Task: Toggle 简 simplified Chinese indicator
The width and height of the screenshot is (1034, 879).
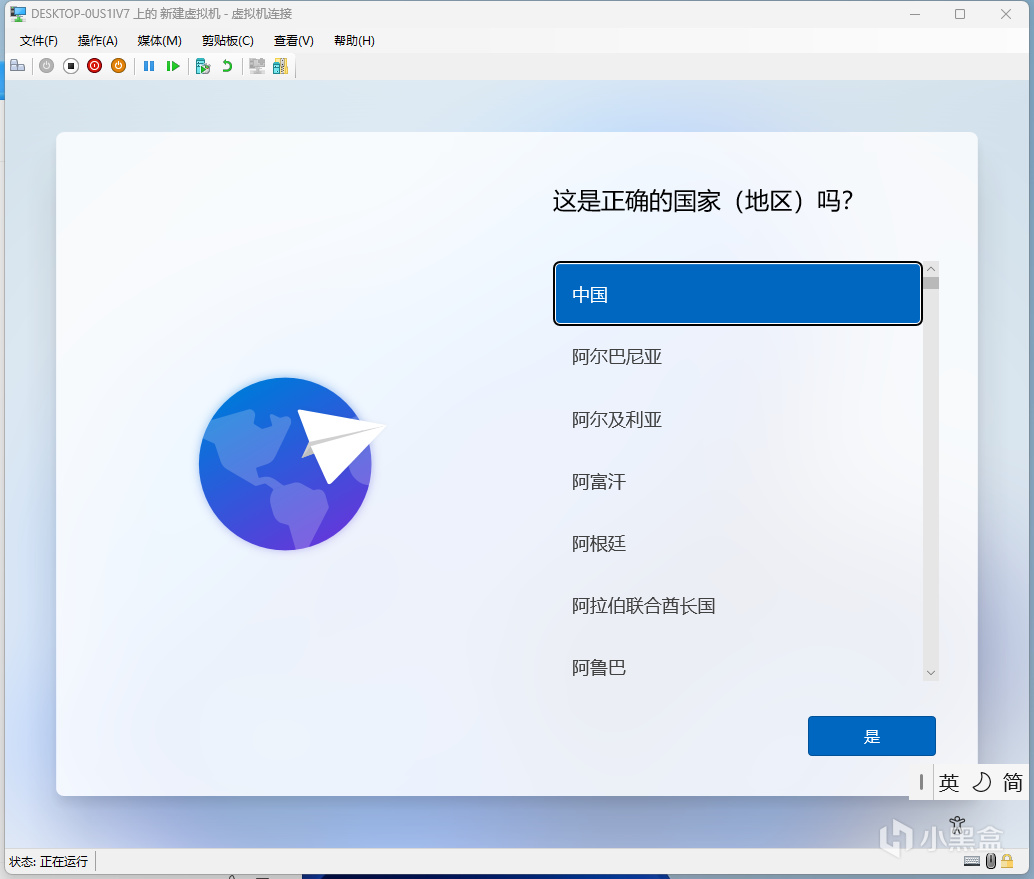Action: pyautogui.click(x=1012, y=783)
